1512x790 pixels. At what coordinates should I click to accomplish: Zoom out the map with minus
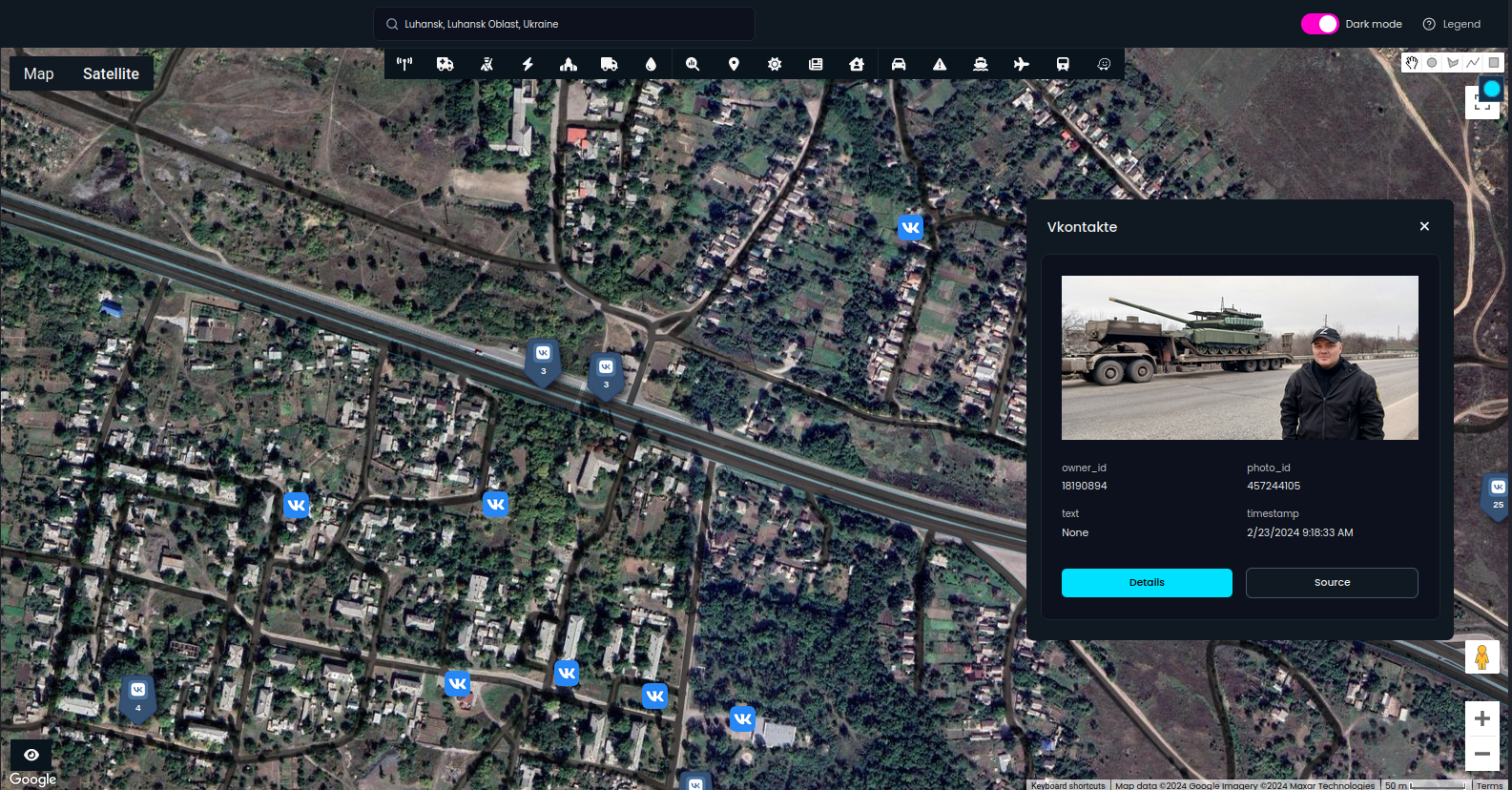coord(1482,754)
